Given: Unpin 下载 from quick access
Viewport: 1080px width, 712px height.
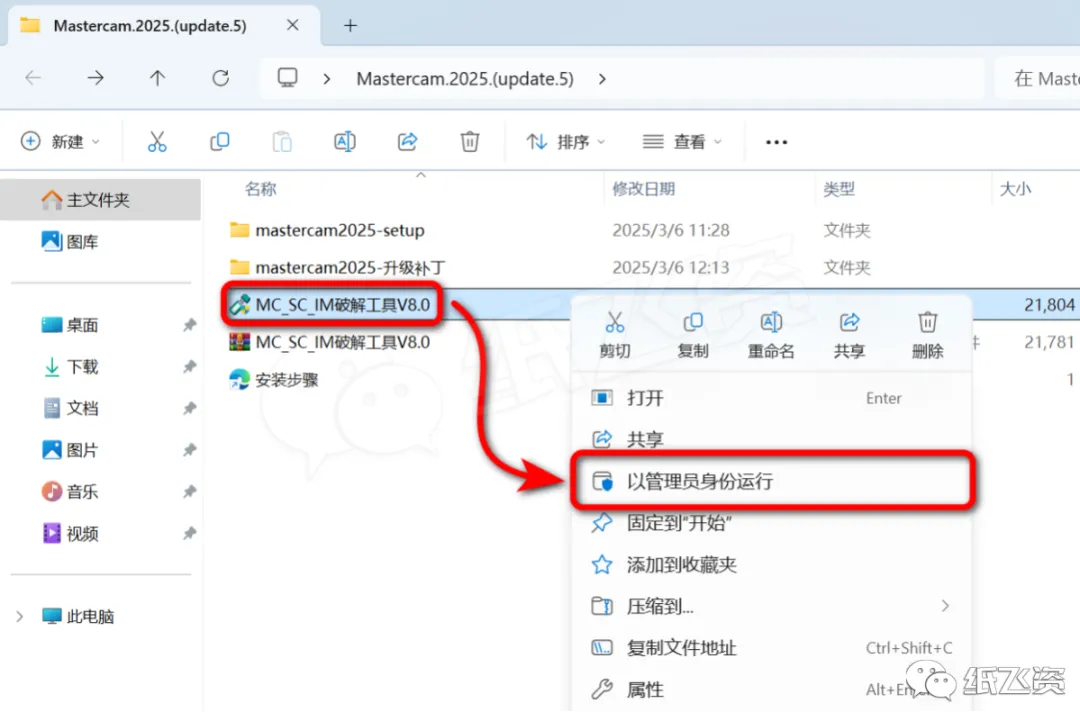Looking at the screenshot, I should coord(189,366).
